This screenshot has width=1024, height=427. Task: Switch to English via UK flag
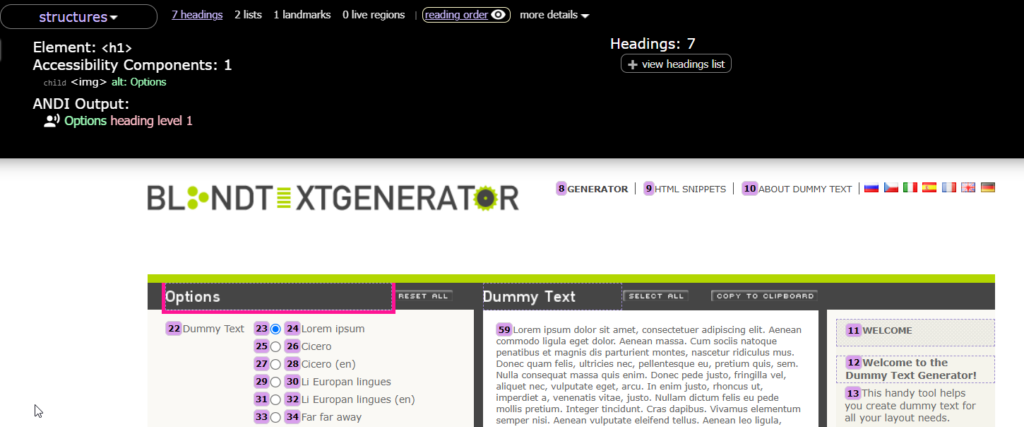968,188
